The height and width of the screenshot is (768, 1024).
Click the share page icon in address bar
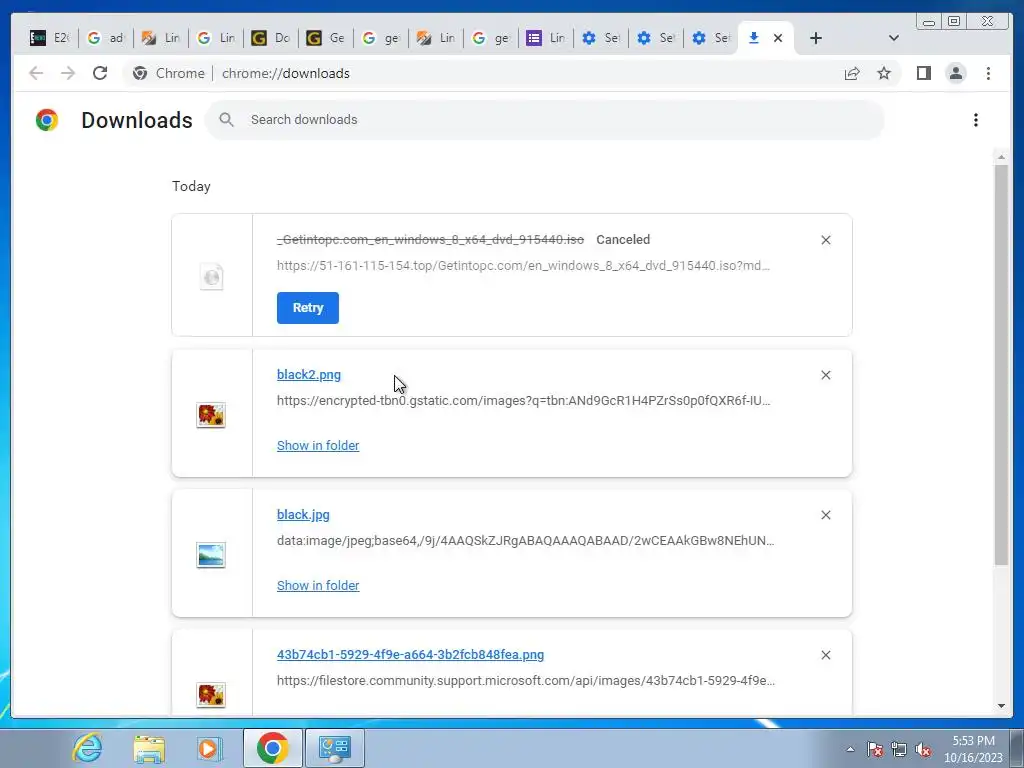[852, 73]
